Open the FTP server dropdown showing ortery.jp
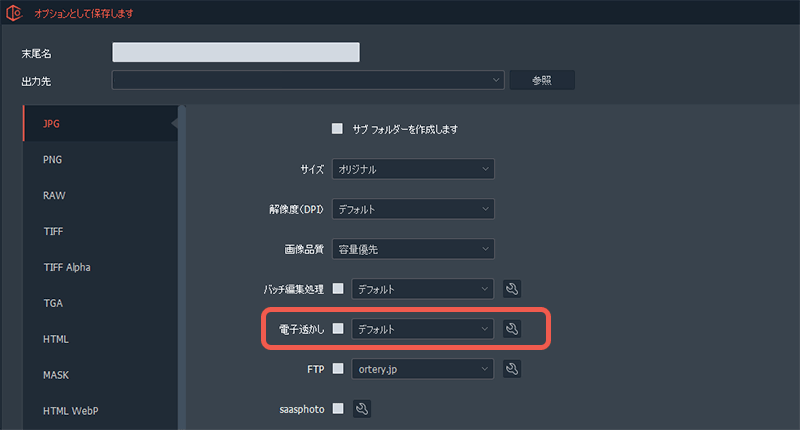The image size is (800, 430). (424, 368)
